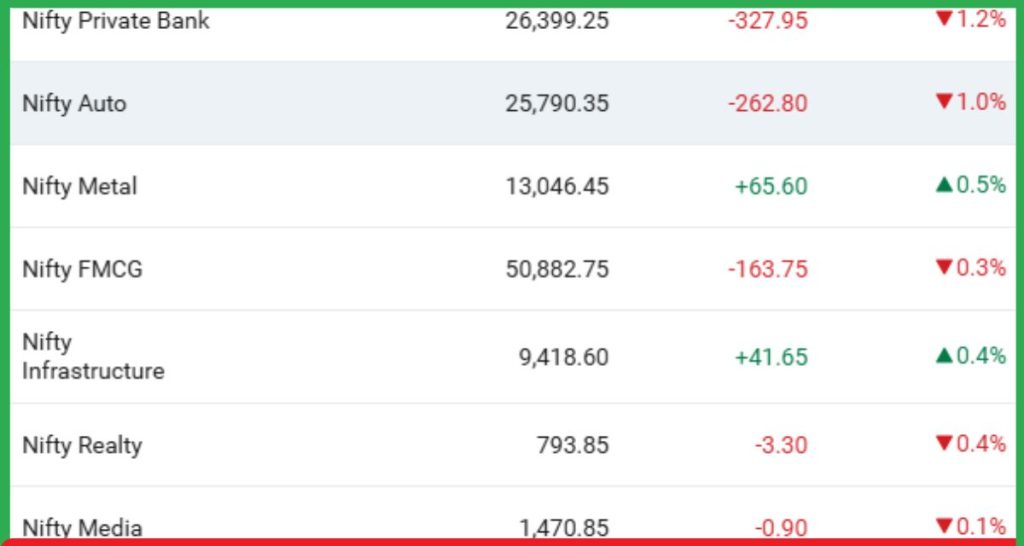
Task: Click the red down arrow for Nifty Realty
Action: point(944,444)
